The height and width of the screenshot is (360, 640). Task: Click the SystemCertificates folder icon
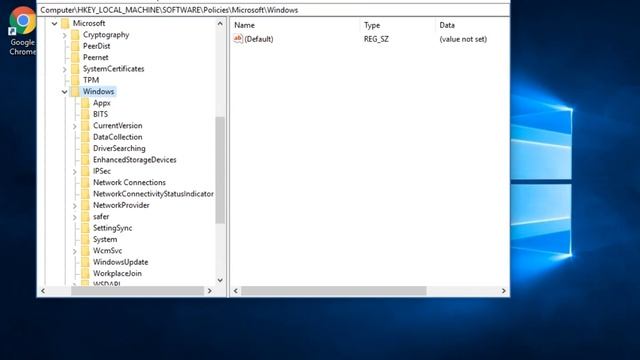coord(75,69)
